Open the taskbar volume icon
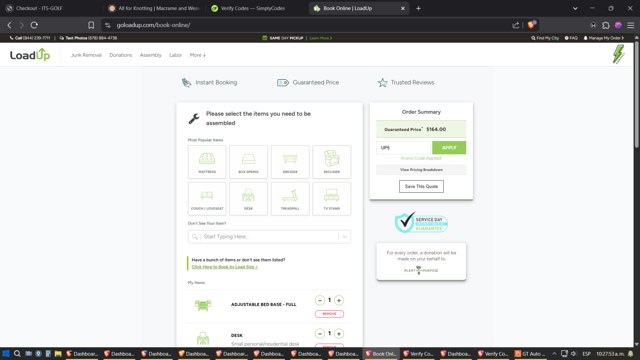640x360 pixels. pos(573,353)
